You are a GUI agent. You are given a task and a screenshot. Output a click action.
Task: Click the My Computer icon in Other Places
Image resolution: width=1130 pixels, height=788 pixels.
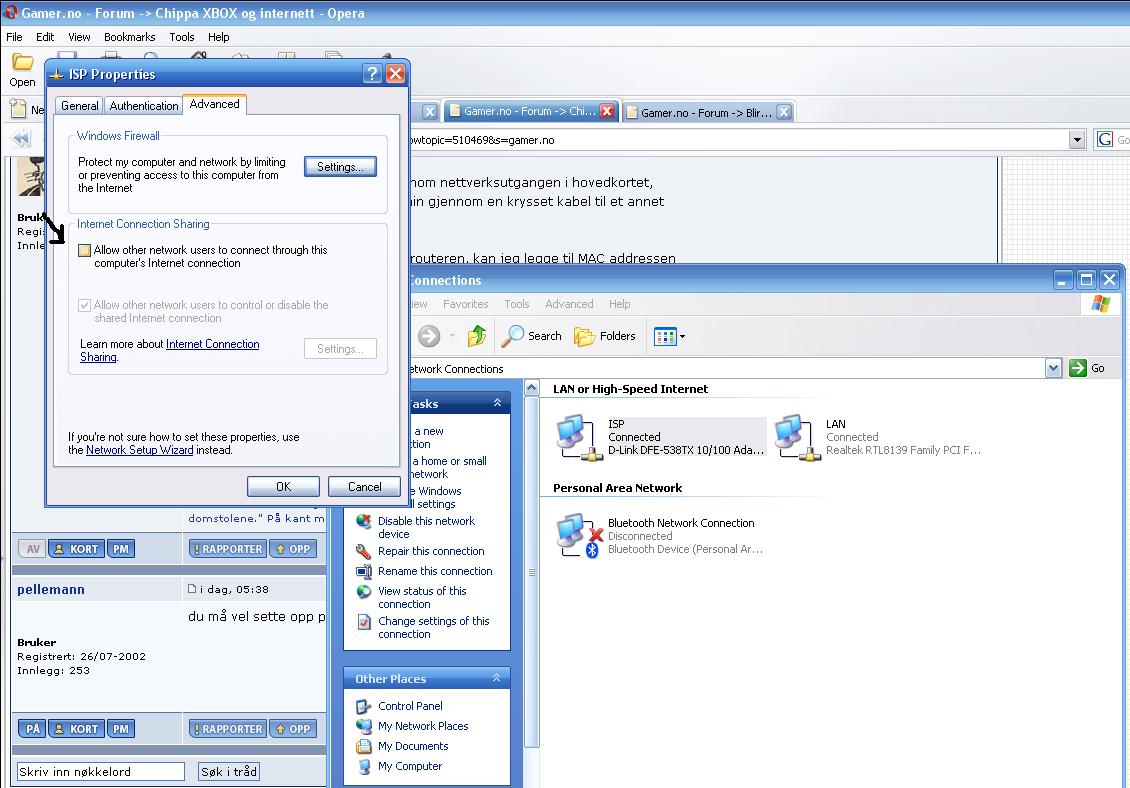pos(364,766)
